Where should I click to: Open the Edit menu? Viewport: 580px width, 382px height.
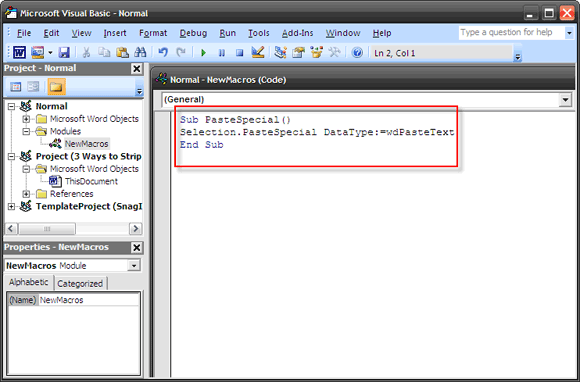click(51, 33)
